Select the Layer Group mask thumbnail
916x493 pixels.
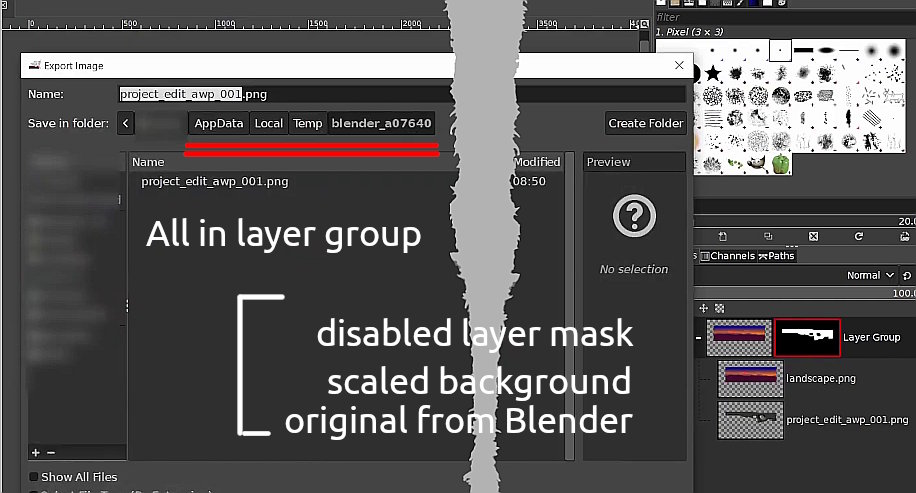(807, 337)
